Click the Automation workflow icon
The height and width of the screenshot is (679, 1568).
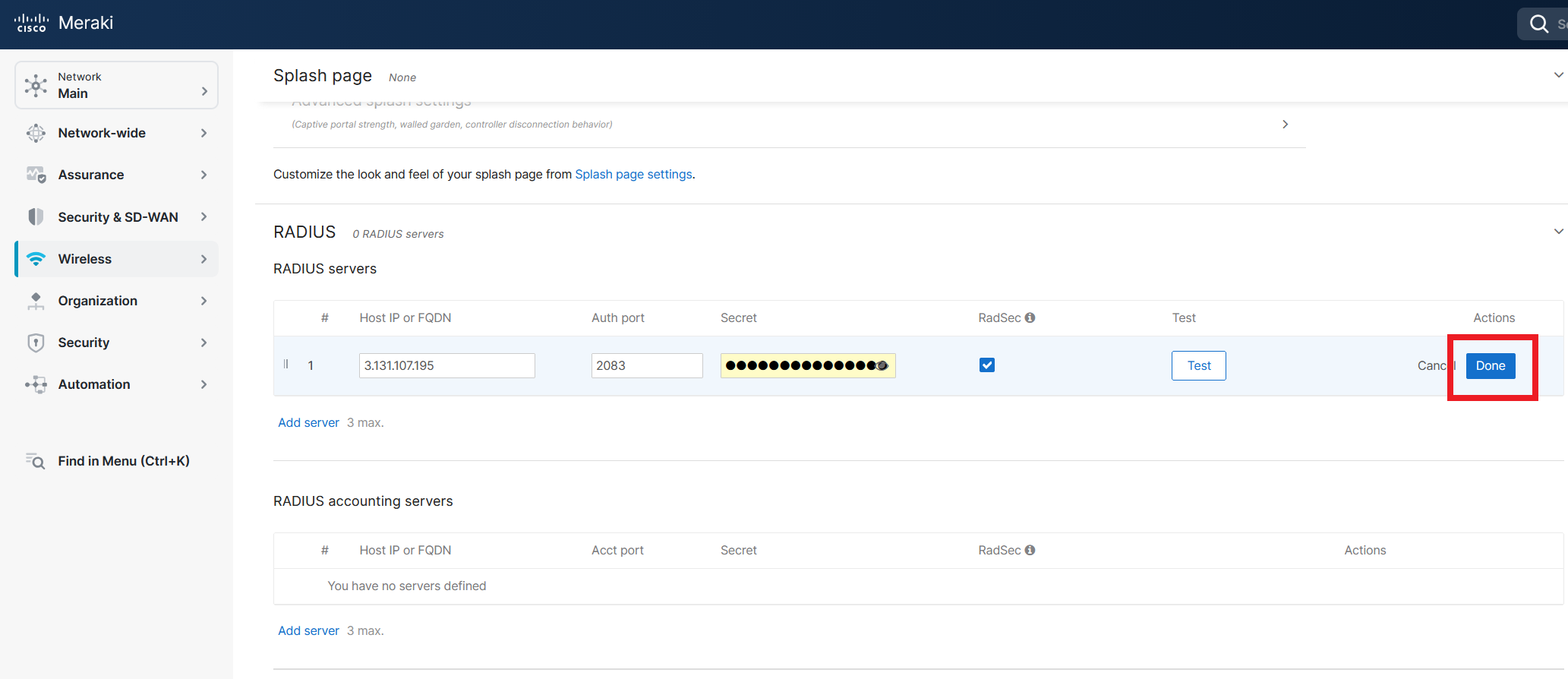(36, 384)
